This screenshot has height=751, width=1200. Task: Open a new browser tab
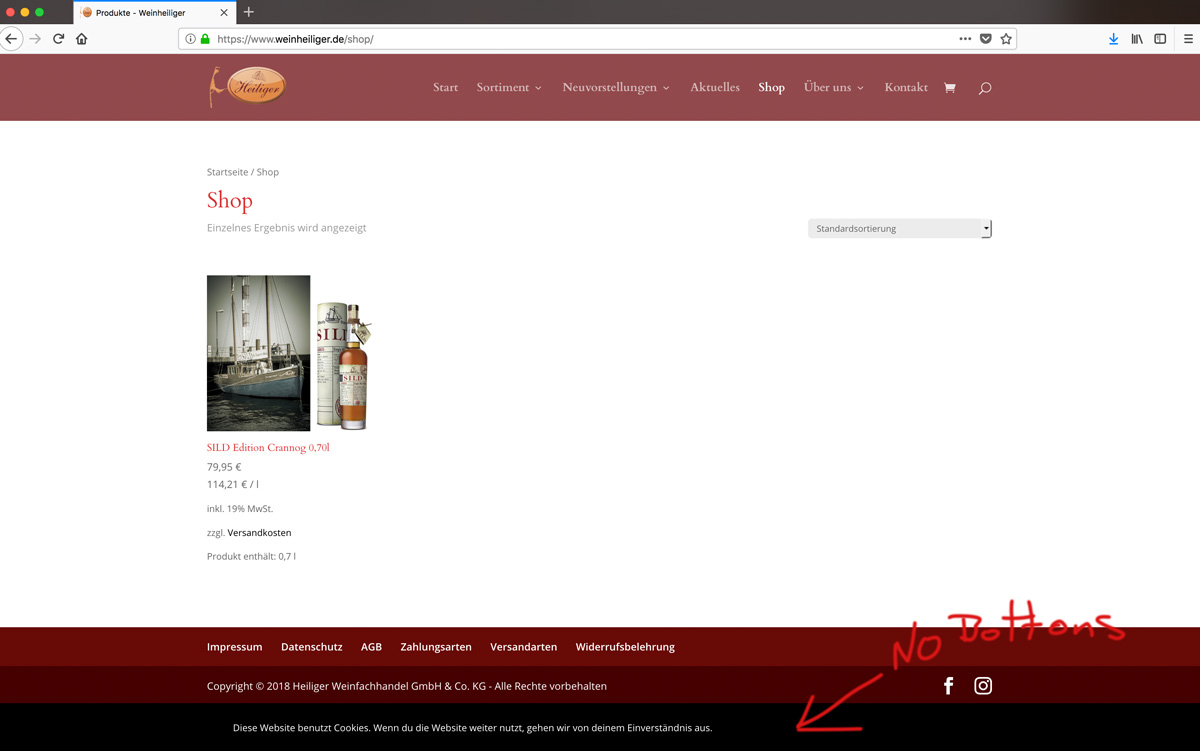tap(249, 12)
